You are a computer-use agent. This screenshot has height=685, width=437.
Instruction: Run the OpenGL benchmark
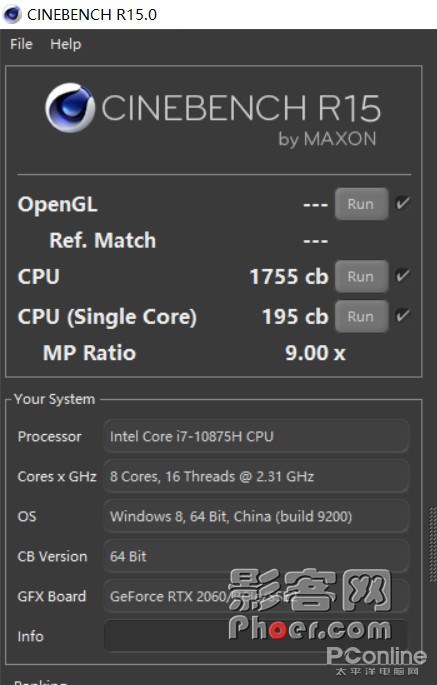point(361,204)
